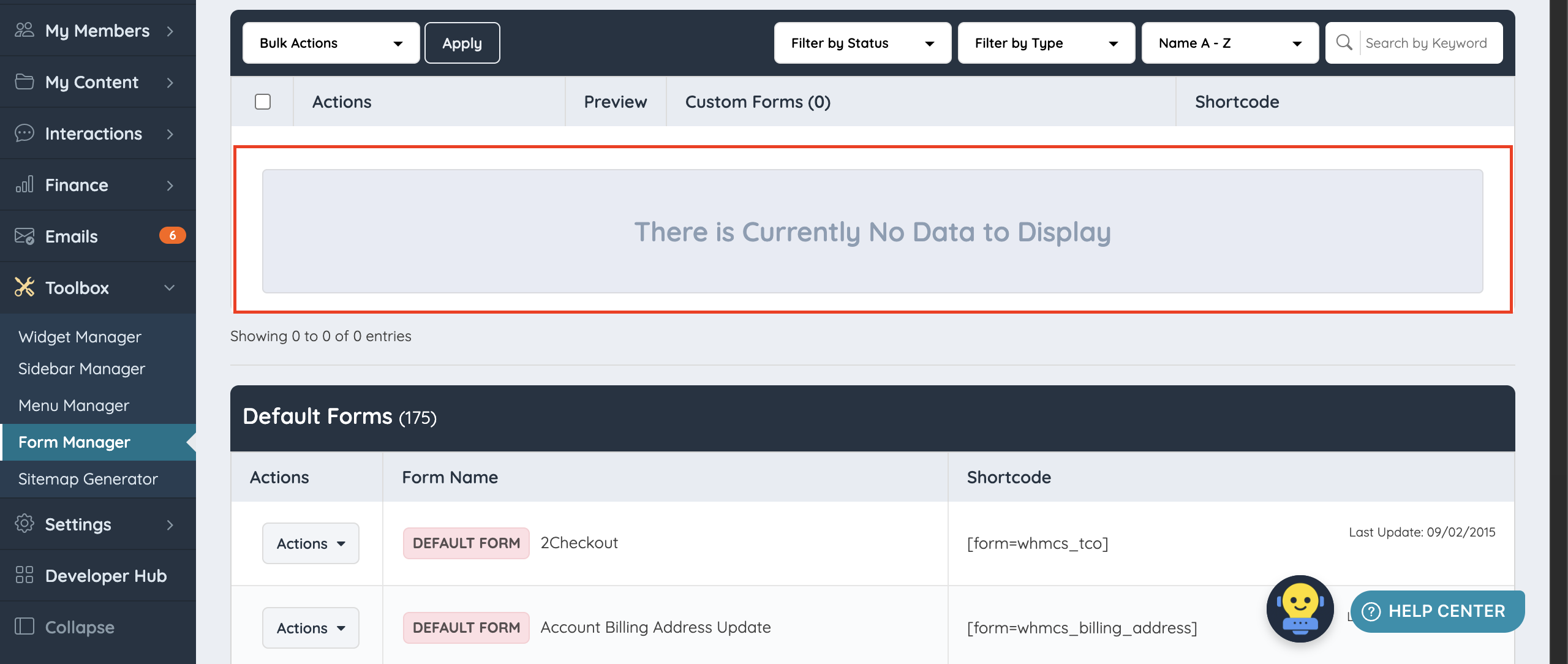This screenshot has width=1568, height=664.
Task: Open Actions dropdown for 2Checkout form
Action: tap(311, 543)
